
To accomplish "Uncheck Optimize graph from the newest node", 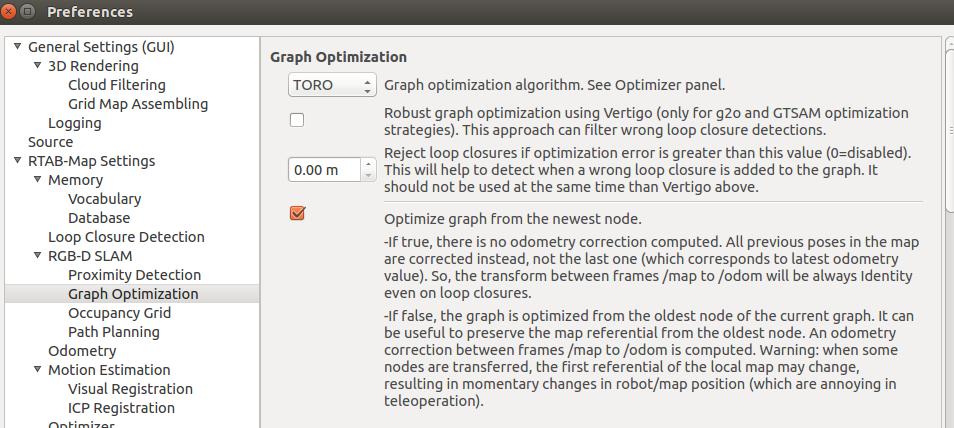I will [297, 213].
